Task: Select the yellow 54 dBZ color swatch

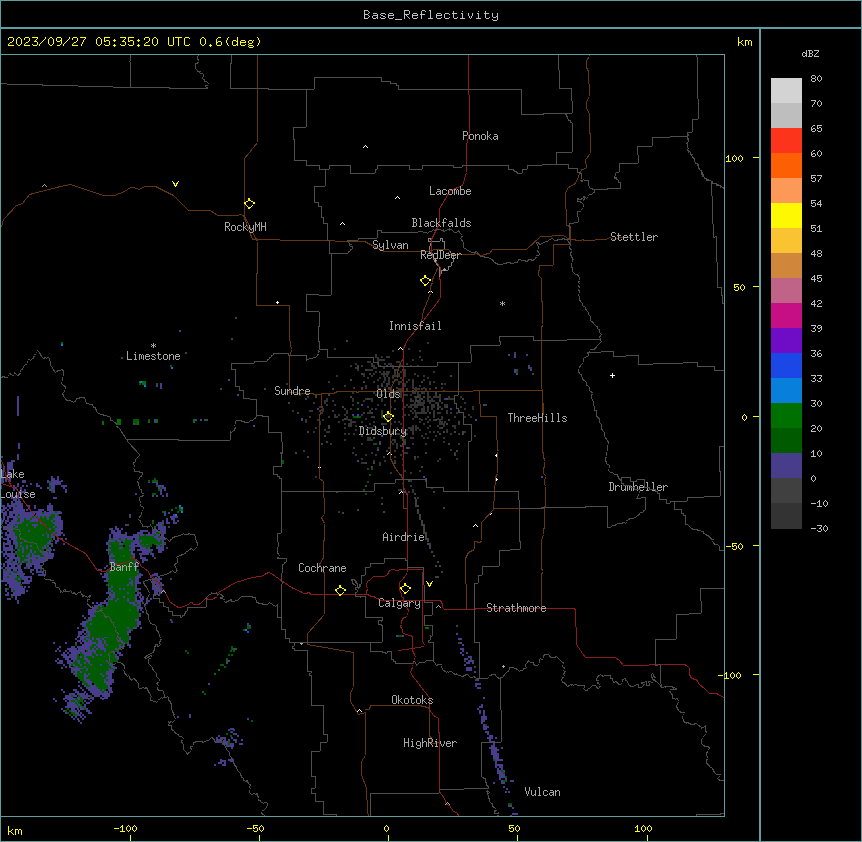Action: pyautogui.click(x=786, y=215)
